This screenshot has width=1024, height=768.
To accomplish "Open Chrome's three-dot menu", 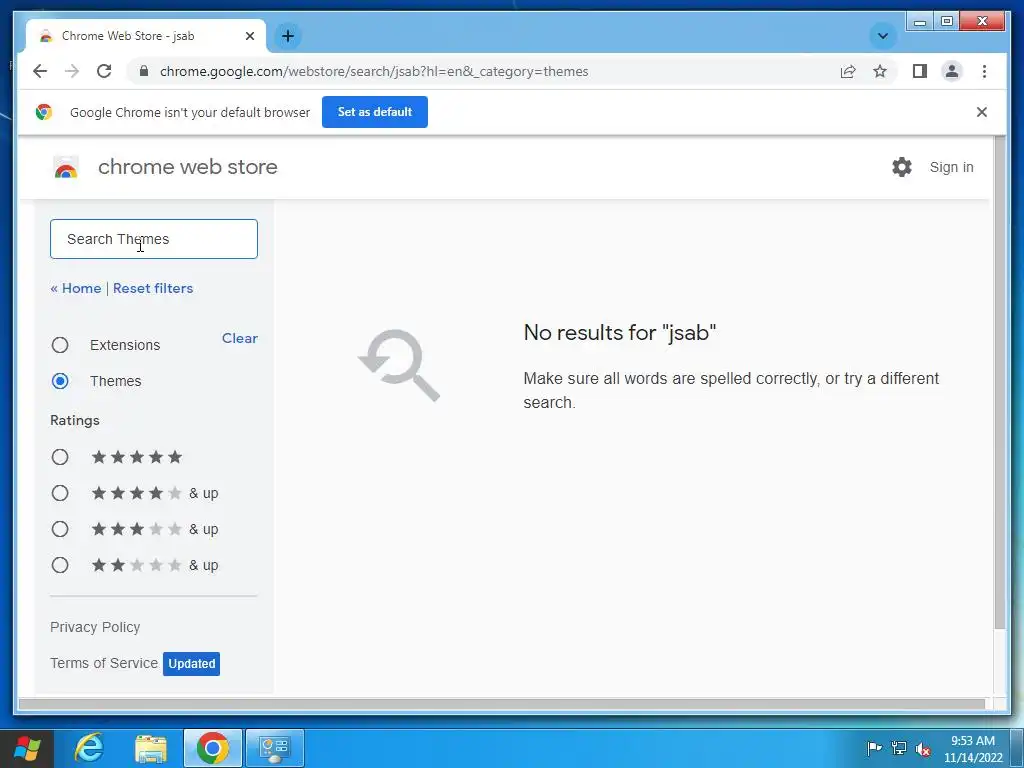I will (984, 71).
